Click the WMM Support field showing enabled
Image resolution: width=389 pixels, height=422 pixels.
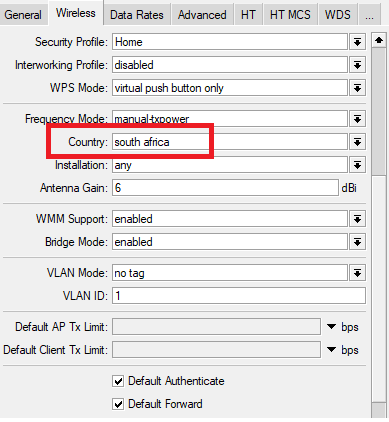230,219
